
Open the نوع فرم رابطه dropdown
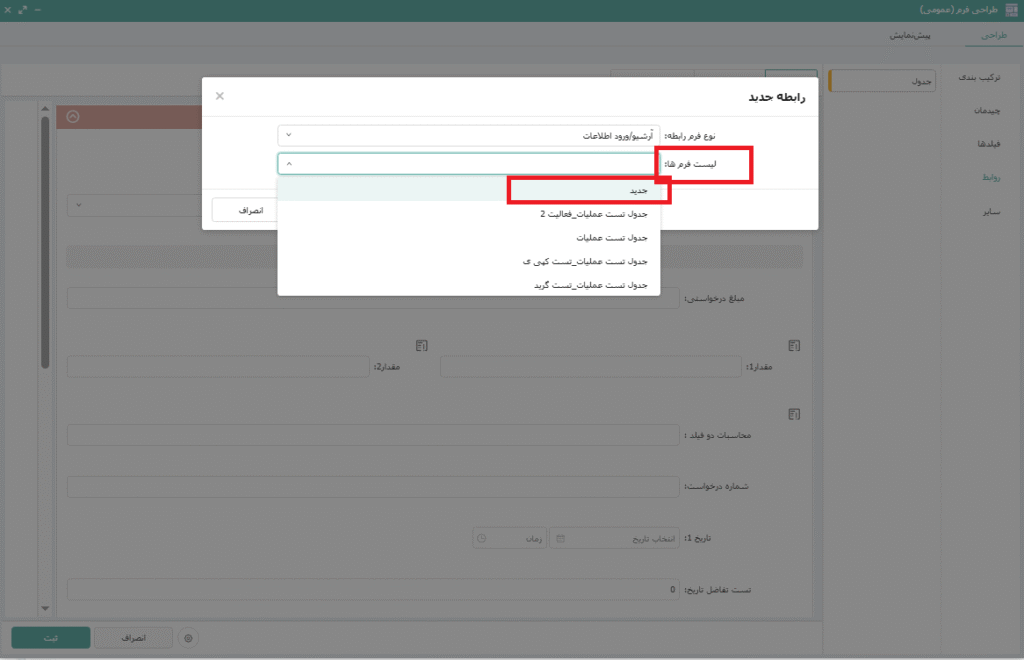[x=468, y=134]
